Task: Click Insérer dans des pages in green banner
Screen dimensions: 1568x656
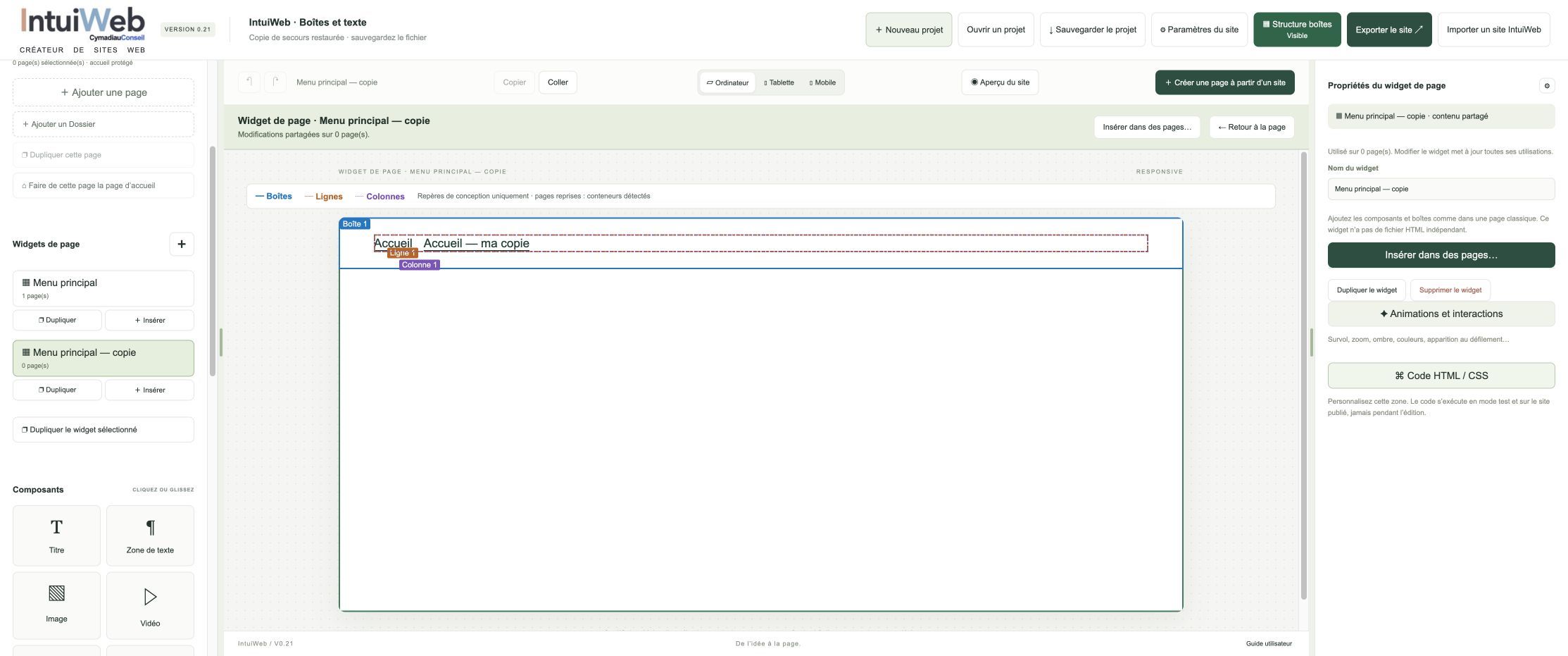Action: [x=1147, y=127]
